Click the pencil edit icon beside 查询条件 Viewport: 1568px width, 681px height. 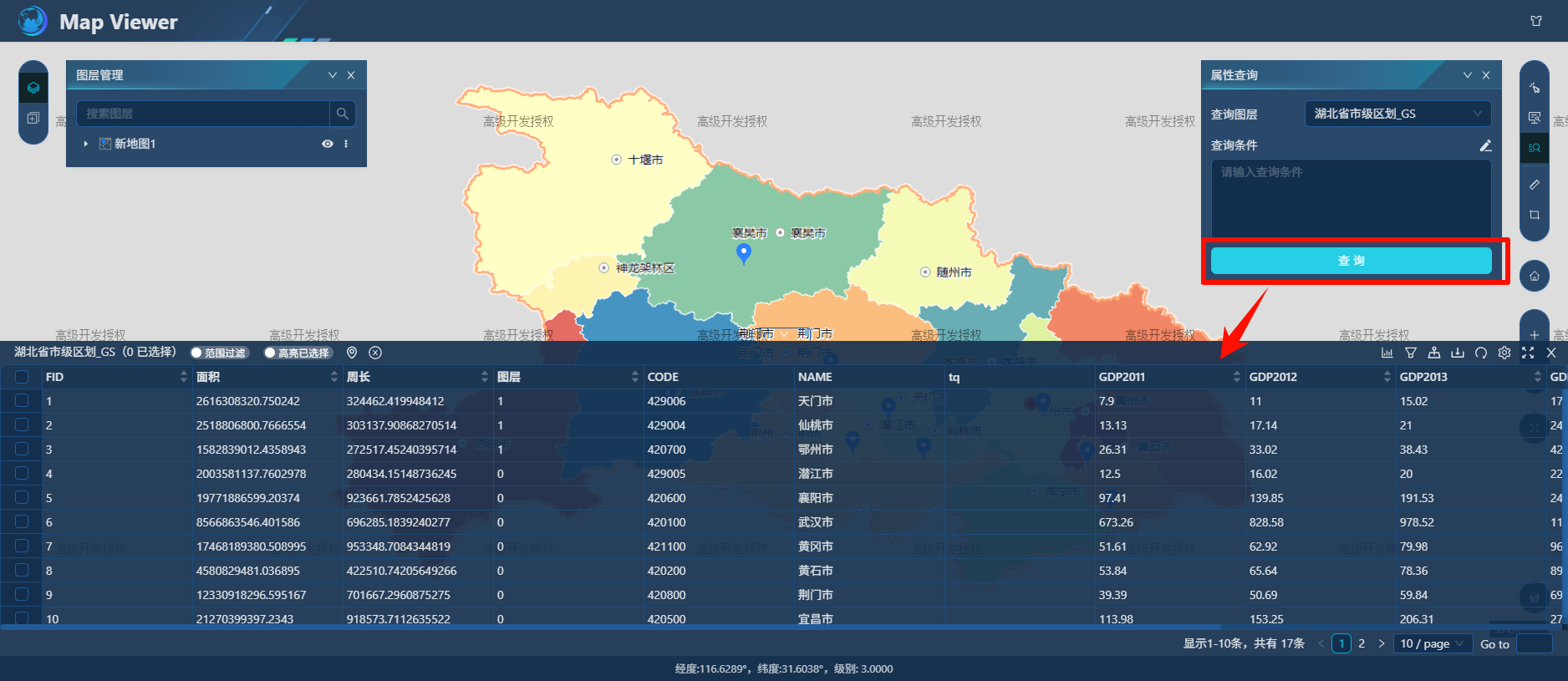[1485, 145]
